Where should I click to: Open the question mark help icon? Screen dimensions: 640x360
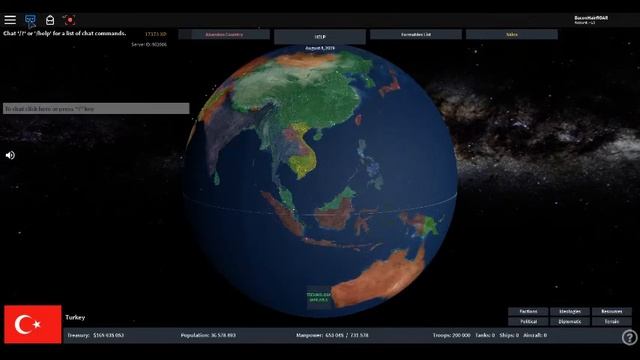[x=629, y=338]
